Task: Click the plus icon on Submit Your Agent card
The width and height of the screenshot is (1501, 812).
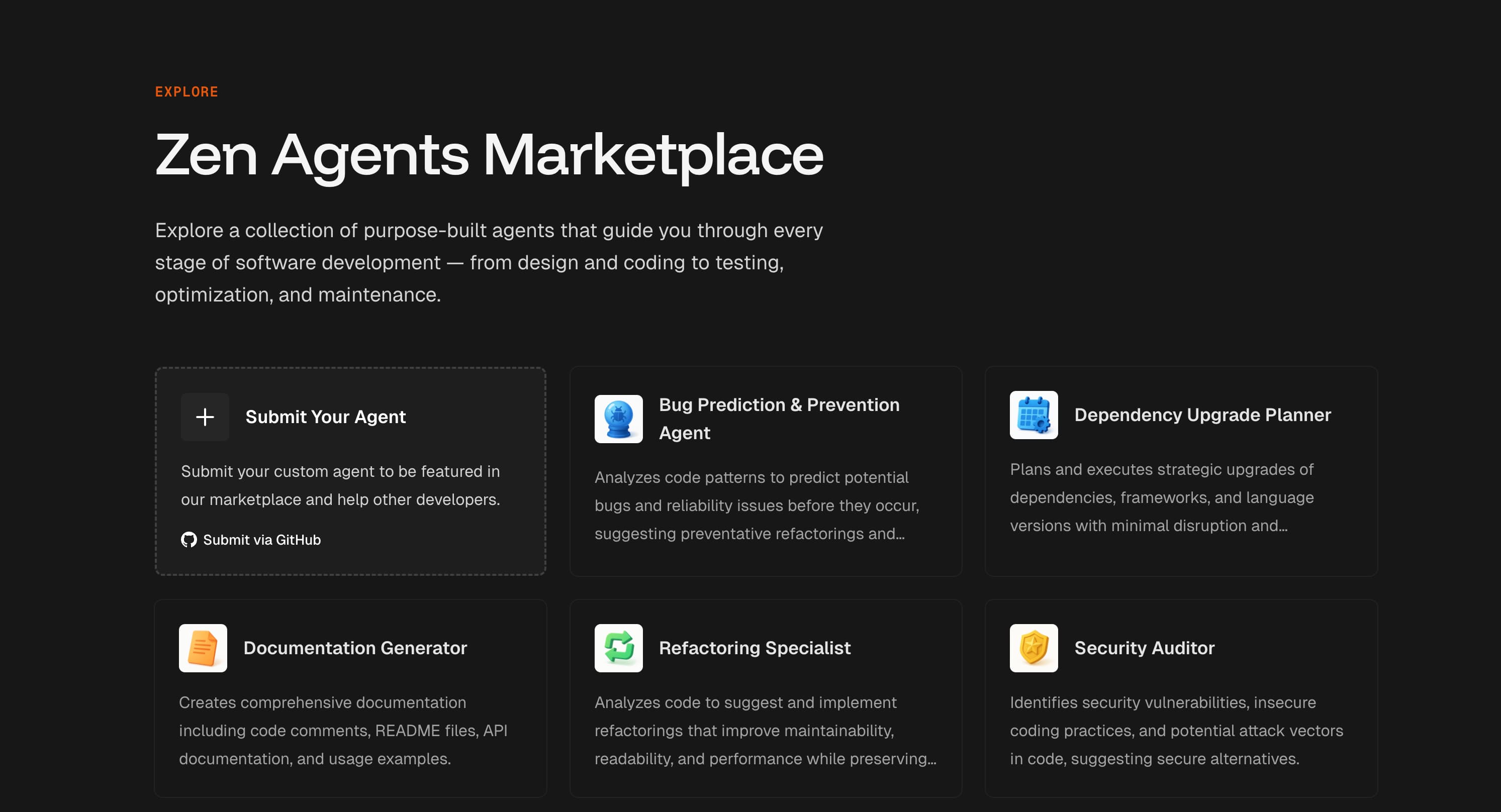Action: tap(205, 417)
